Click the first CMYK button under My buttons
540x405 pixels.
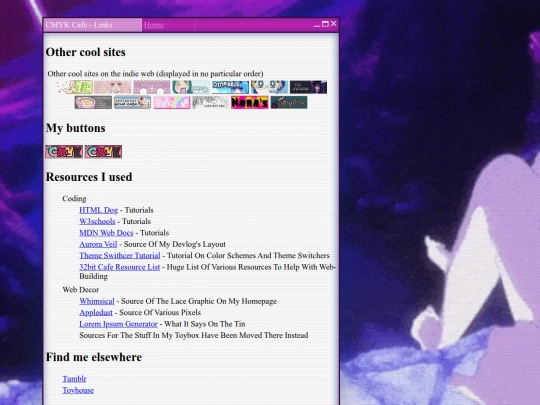[64, 152]
